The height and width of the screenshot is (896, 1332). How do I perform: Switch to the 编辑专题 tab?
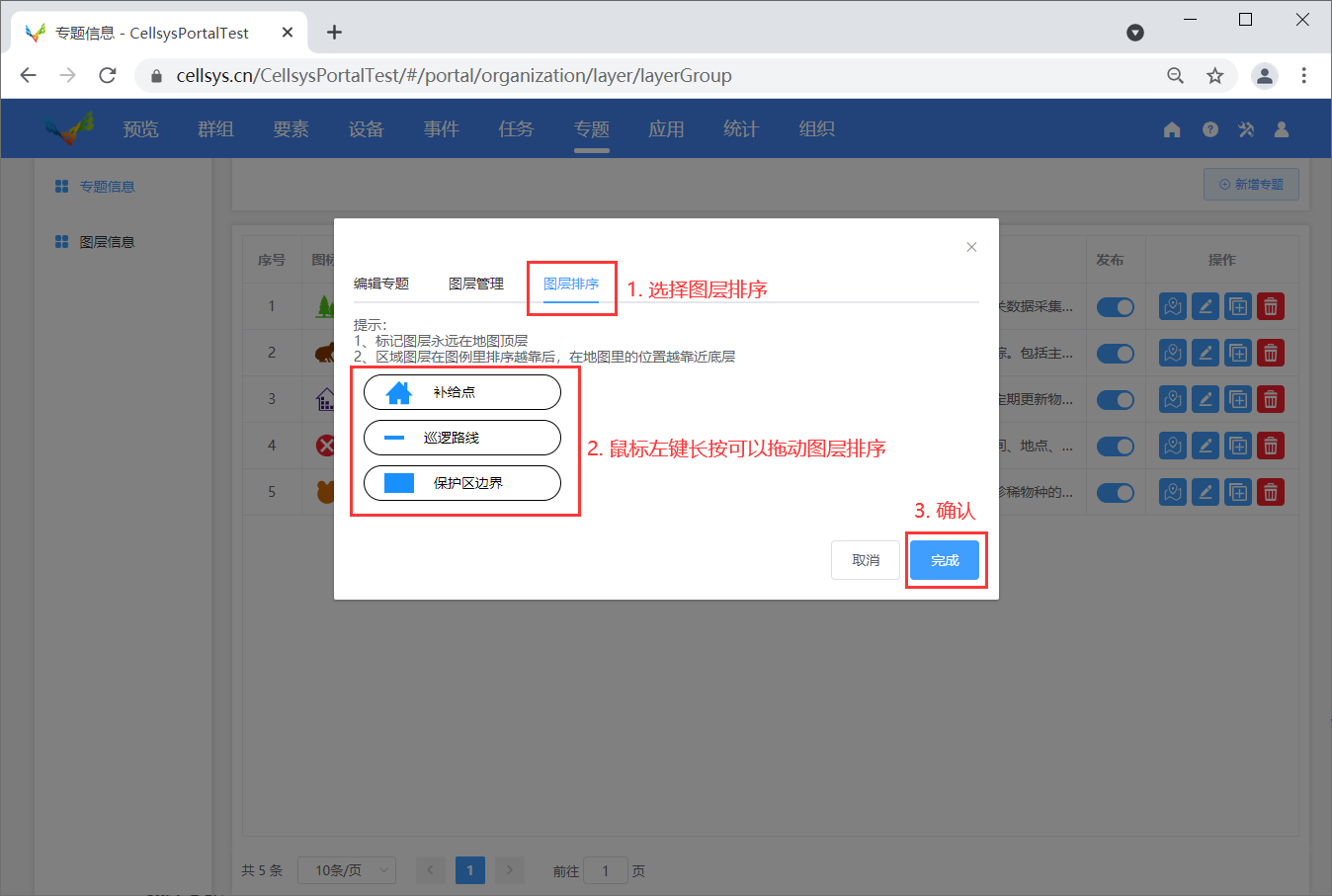[x=381, y=284]
